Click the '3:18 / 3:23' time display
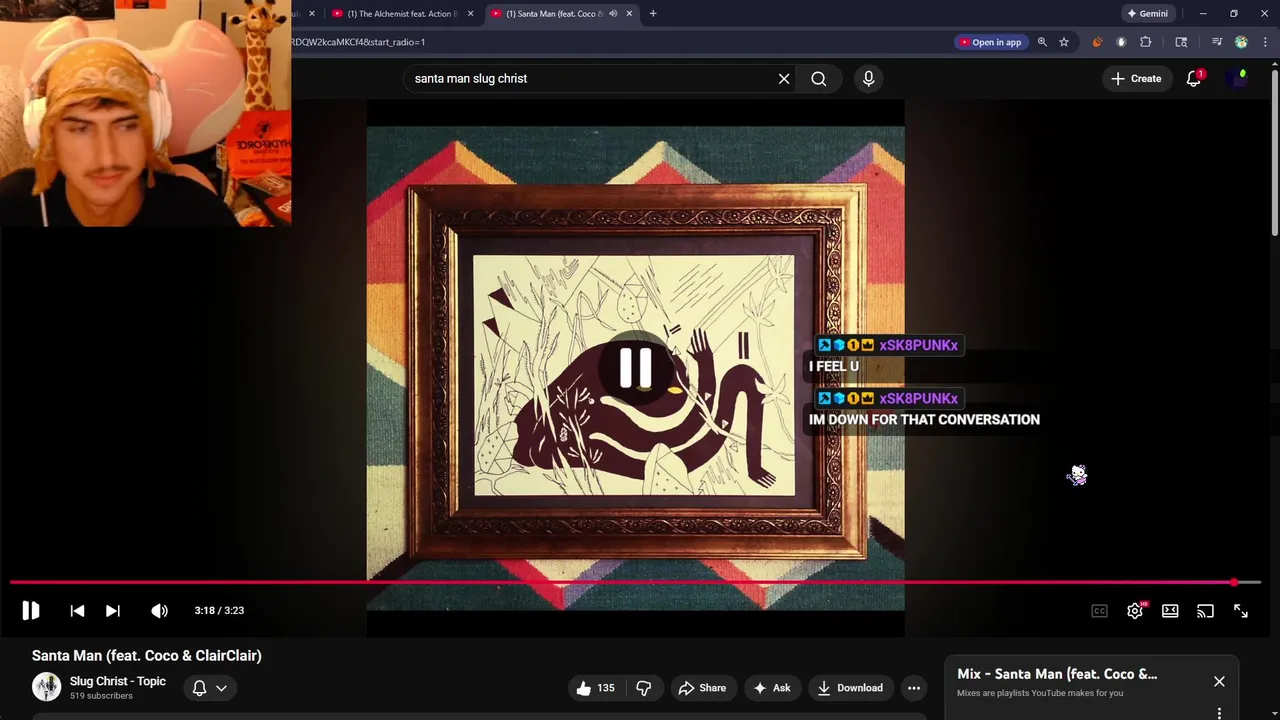This screenshot has height=720, width=1280. click(219, 610)
